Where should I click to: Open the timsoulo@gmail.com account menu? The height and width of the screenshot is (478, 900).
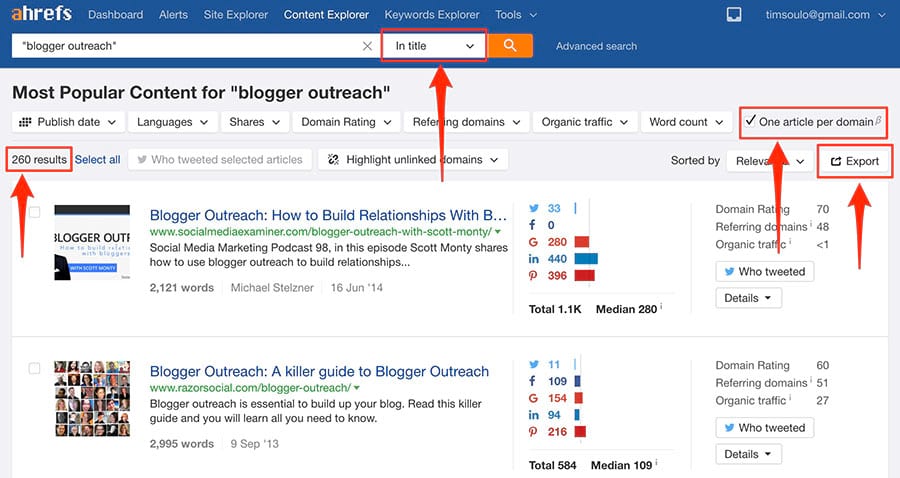point(825,15)
